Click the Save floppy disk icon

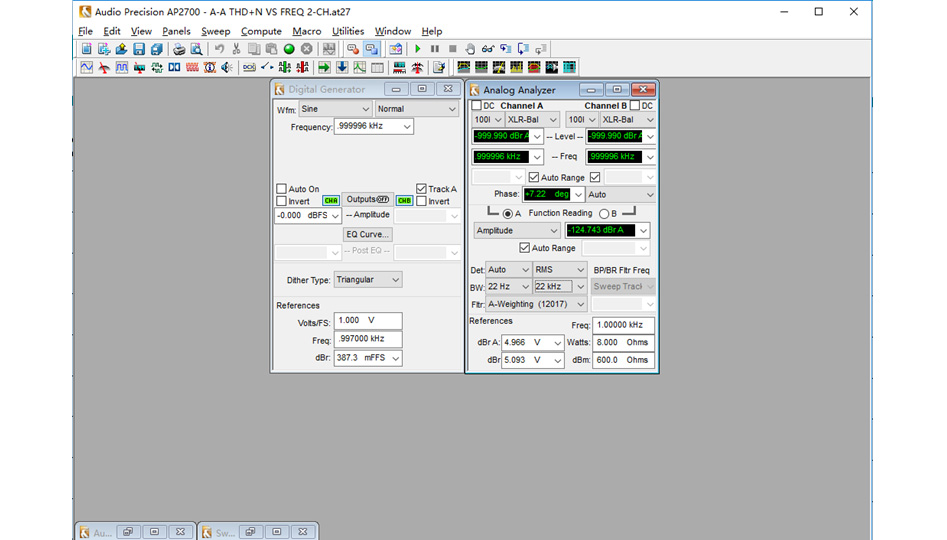pyautogui.click(x=139, y=49)
